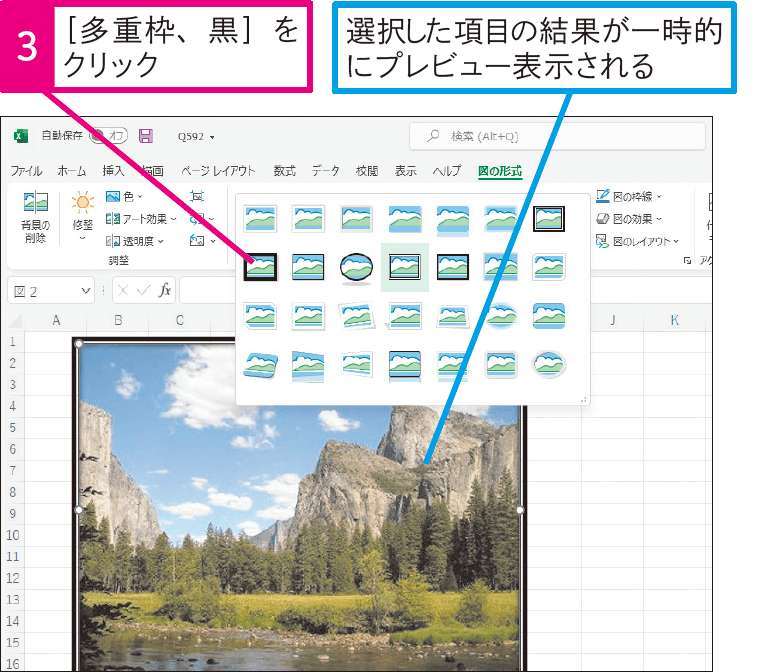
Task: Click the picture styles dialog launcher
Action: (x=688, y=261)
